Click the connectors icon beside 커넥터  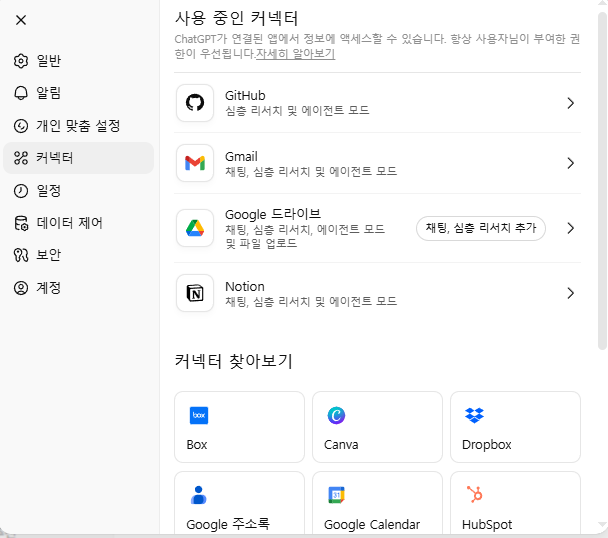tap(21, 158)
